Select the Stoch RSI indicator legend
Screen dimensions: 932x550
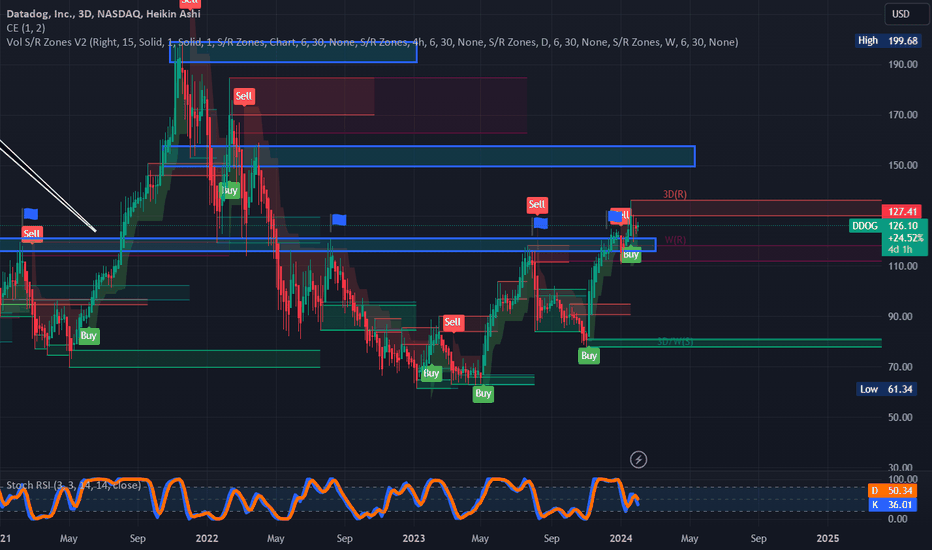(74, 485)
